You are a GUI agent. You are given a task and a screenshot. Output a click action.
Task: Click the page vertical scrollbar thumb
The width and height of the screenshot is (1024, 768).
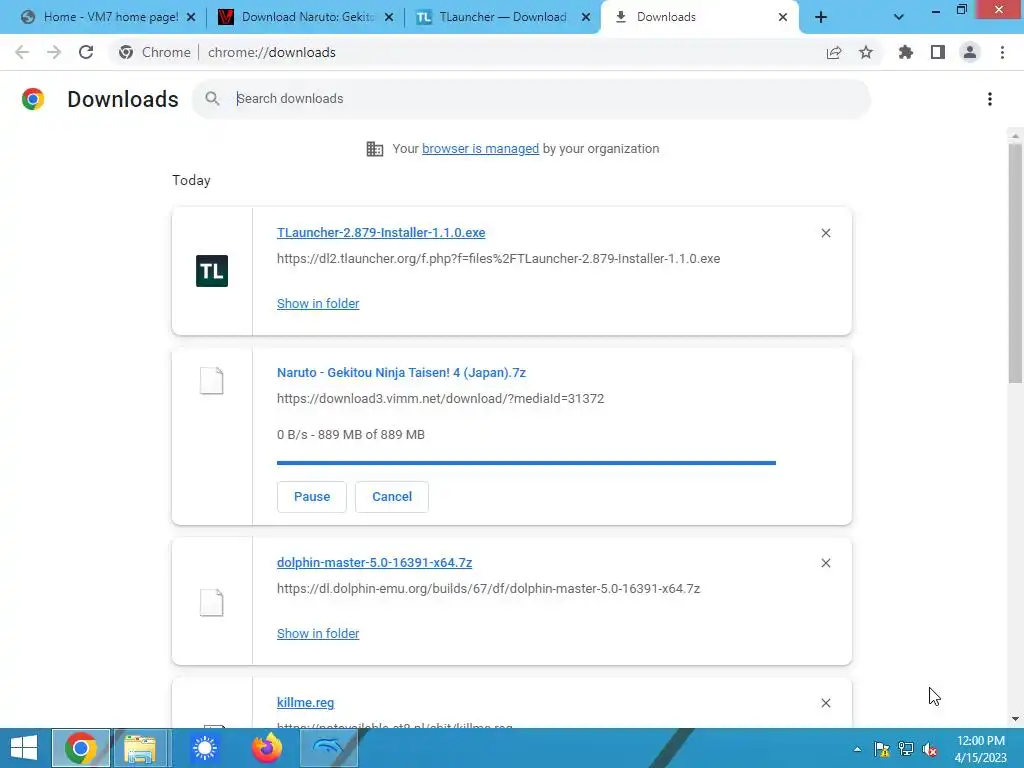click(x=1015, y=263)
